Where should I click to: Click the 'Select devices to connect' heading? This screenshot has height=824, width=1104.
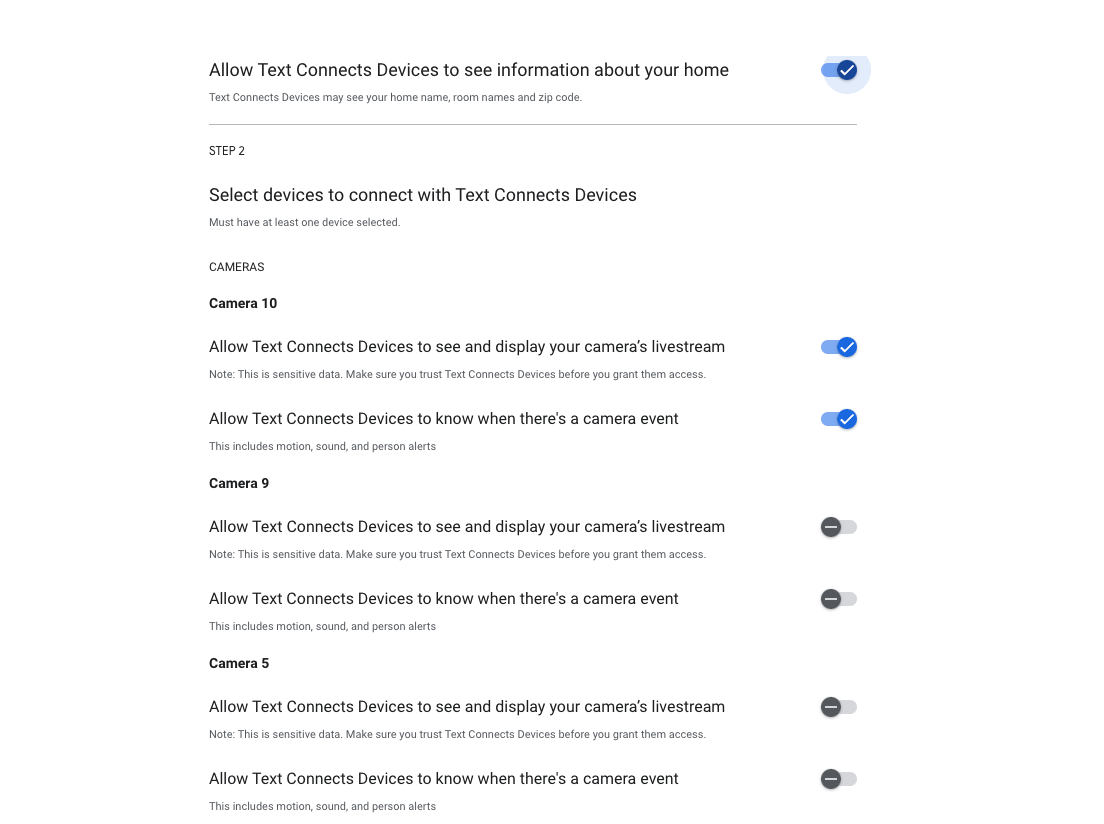(x=422, y=195)
